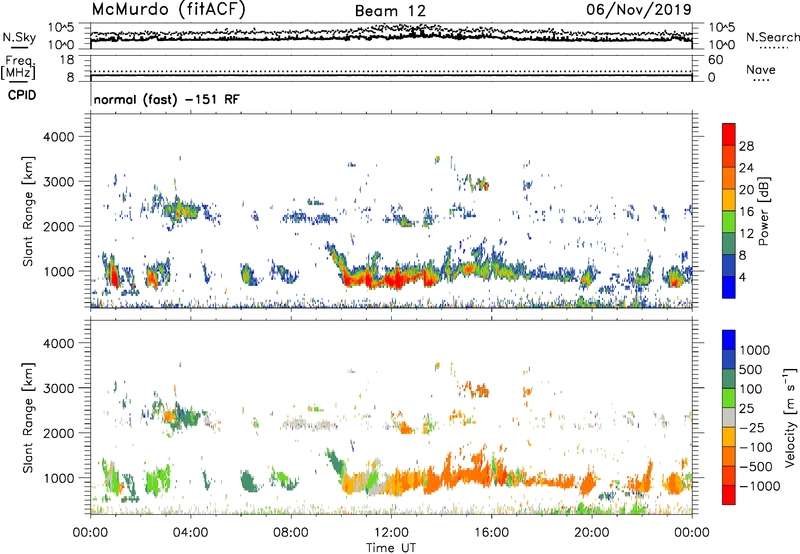Viewport: 800px width, 554px height.
Task: Click the 4000 km tick on the velocity panel
Action: tap(58, 343)
